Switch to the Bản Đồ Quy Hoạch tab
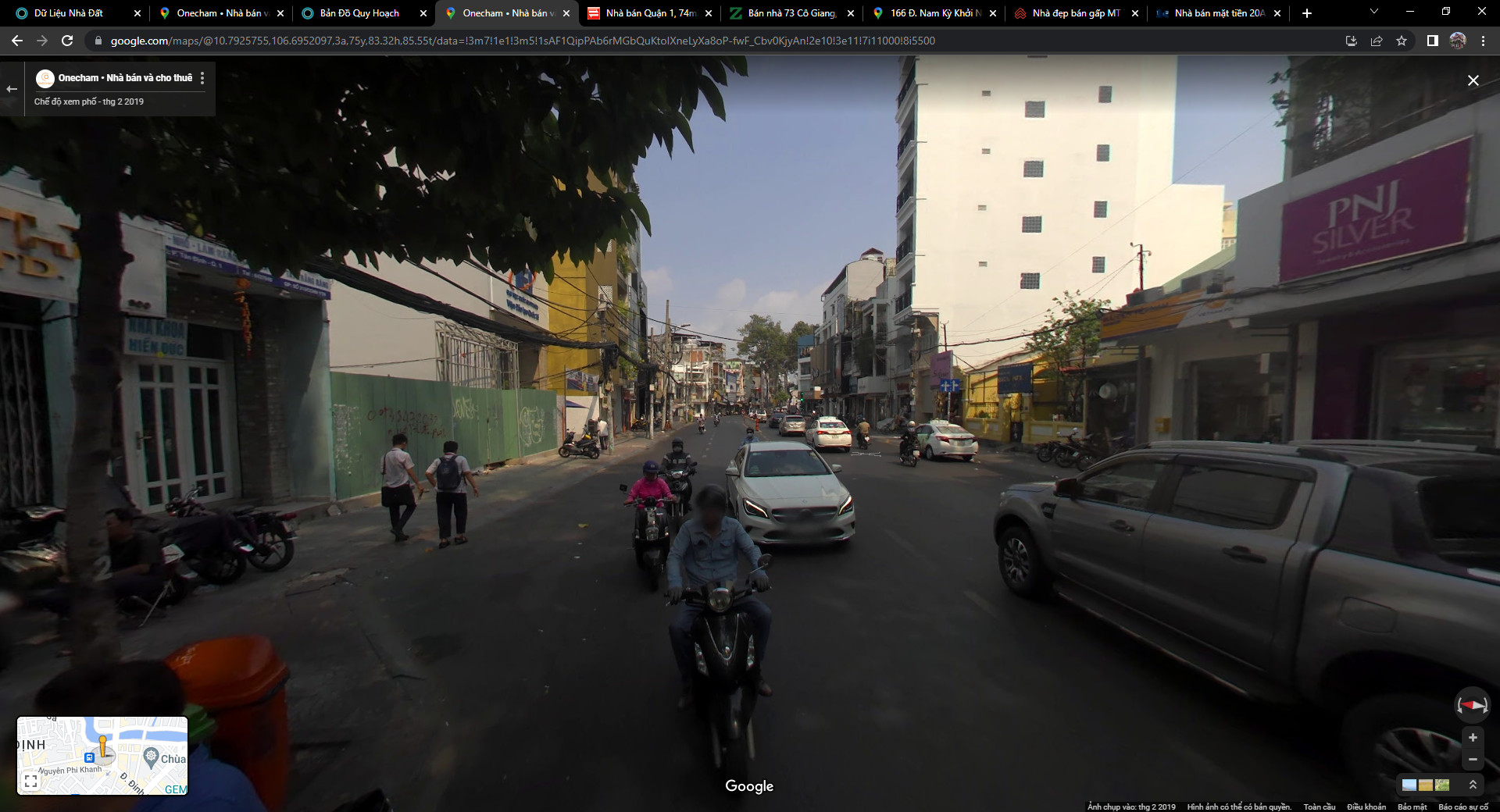 point(359,13)
